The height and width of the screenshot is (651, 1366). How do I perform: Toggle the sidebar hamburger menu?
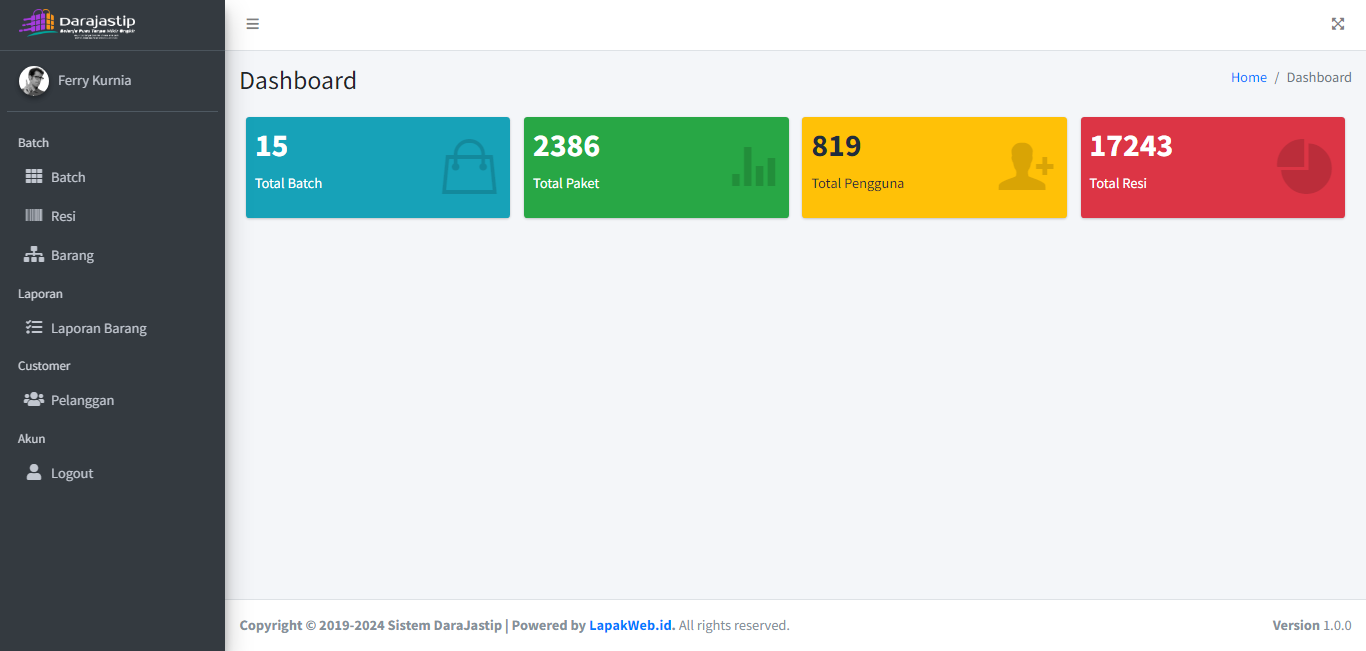click(x=253, y=24)
